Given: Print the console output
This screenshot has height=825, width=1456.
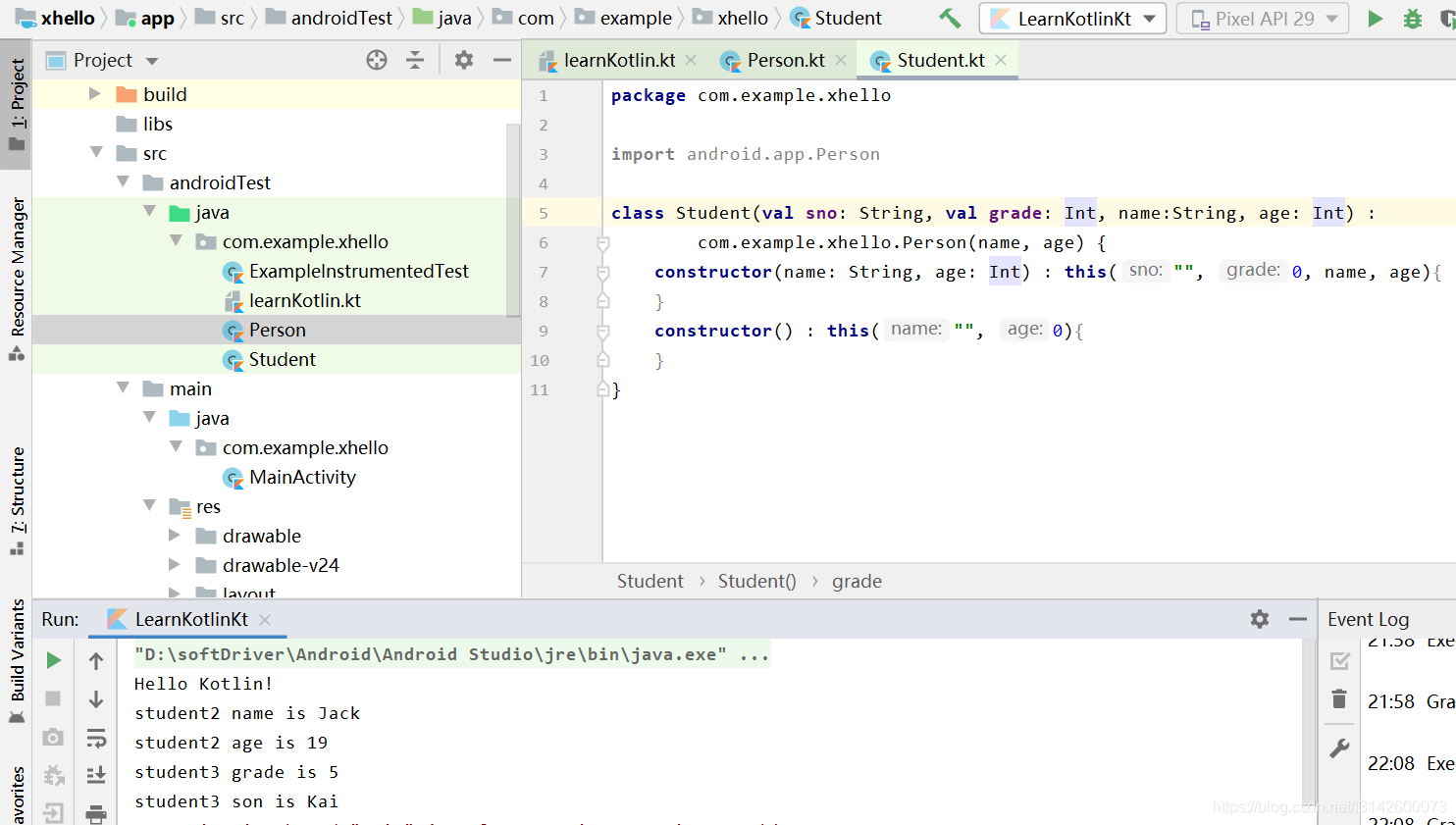Looking at the screenshot, I should (x=96, y=813).
